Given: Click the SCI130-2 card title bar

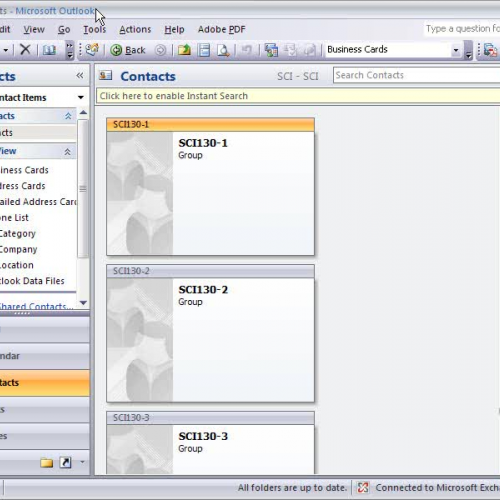Looking at the screenshot, I should (x=210, y=271).
